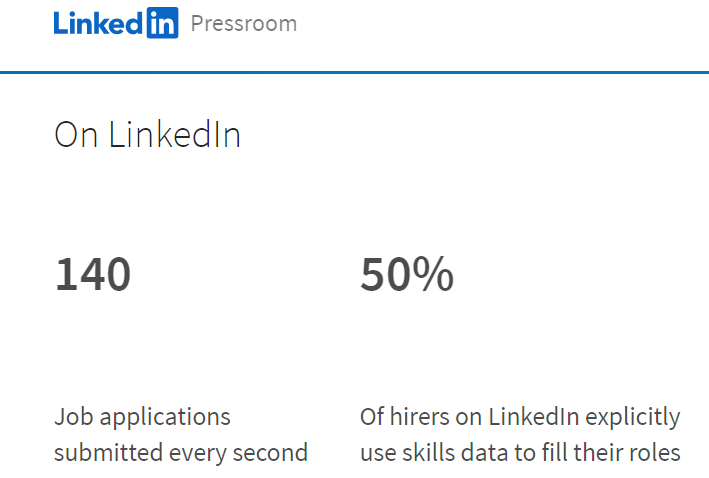Click the "Linked" wordmark in the header
The width and height of the screenshot is (709, 478).
[99, 23]
